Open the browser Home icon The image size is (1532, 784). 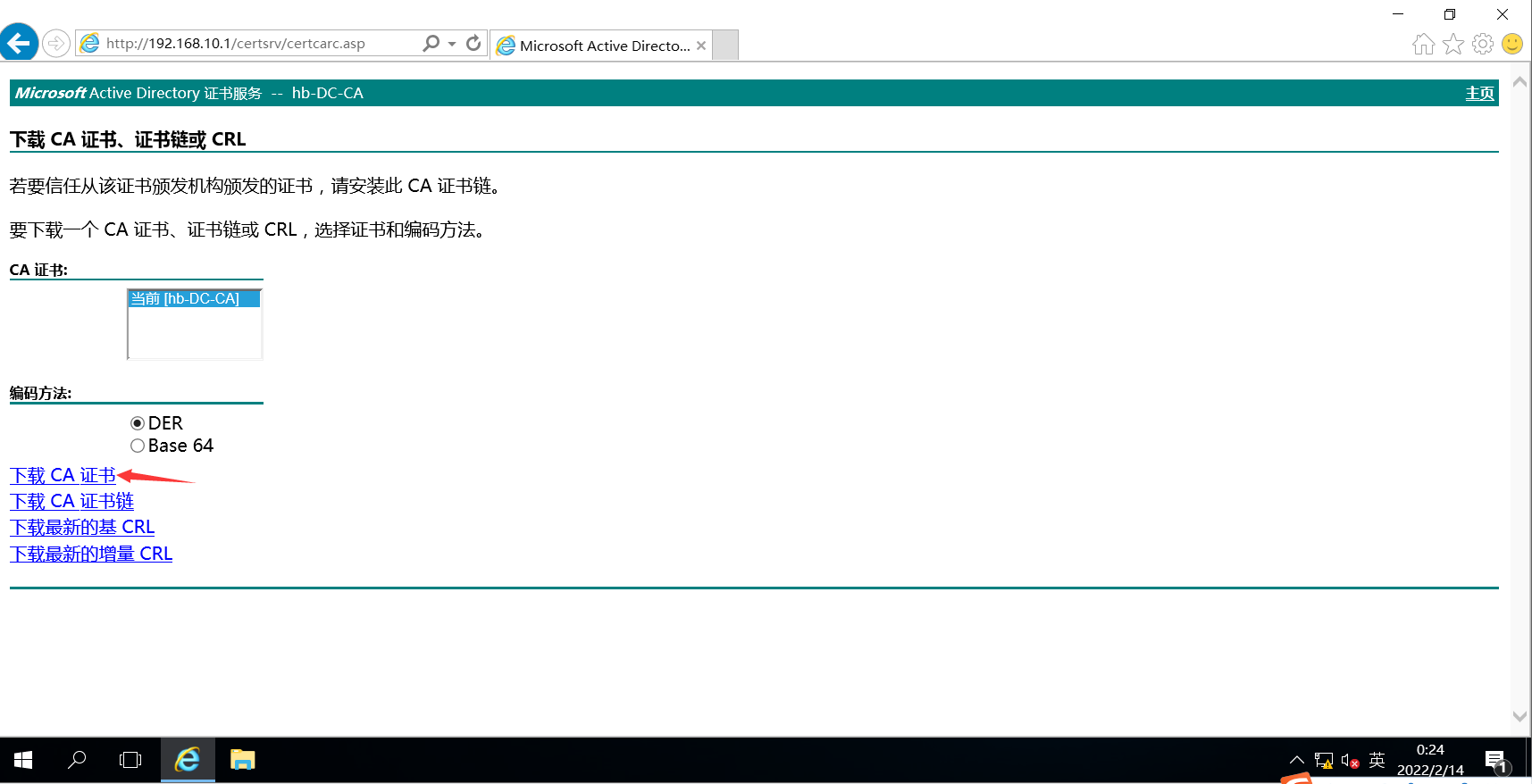(1424, 44)
